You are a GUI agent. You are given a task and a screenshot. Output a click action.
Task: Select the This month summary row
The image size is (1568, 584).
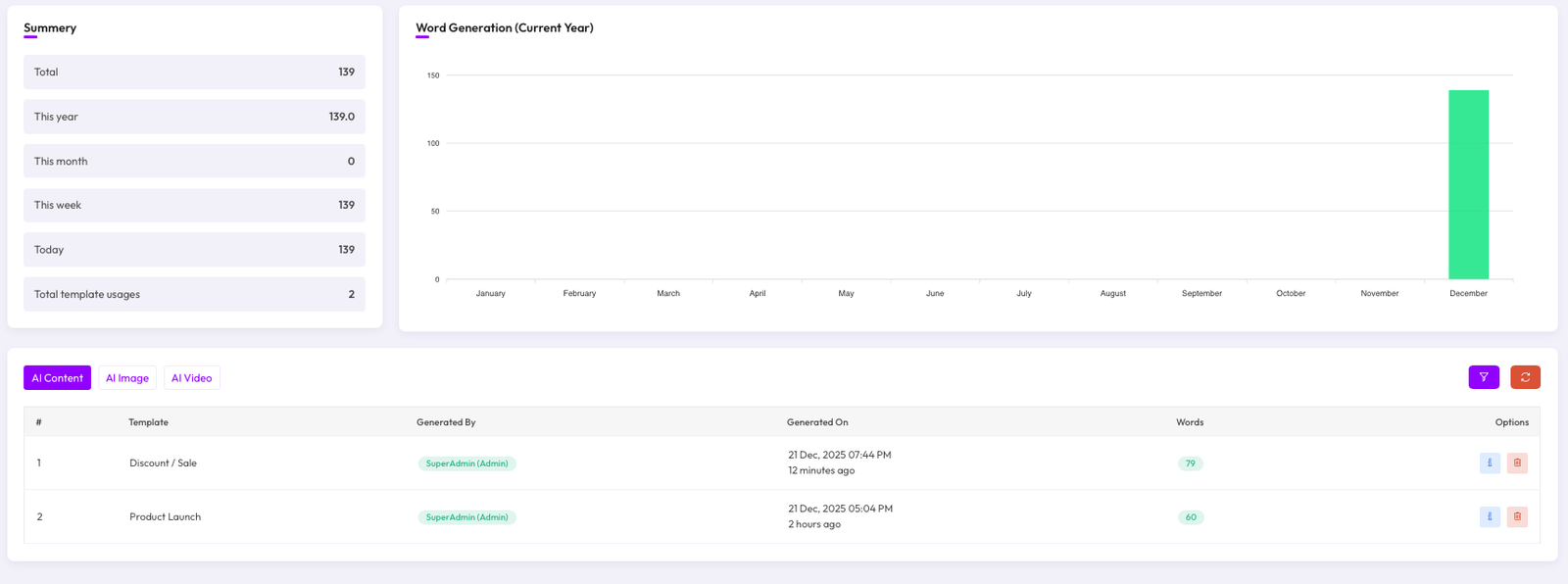(x=194, y=161)
